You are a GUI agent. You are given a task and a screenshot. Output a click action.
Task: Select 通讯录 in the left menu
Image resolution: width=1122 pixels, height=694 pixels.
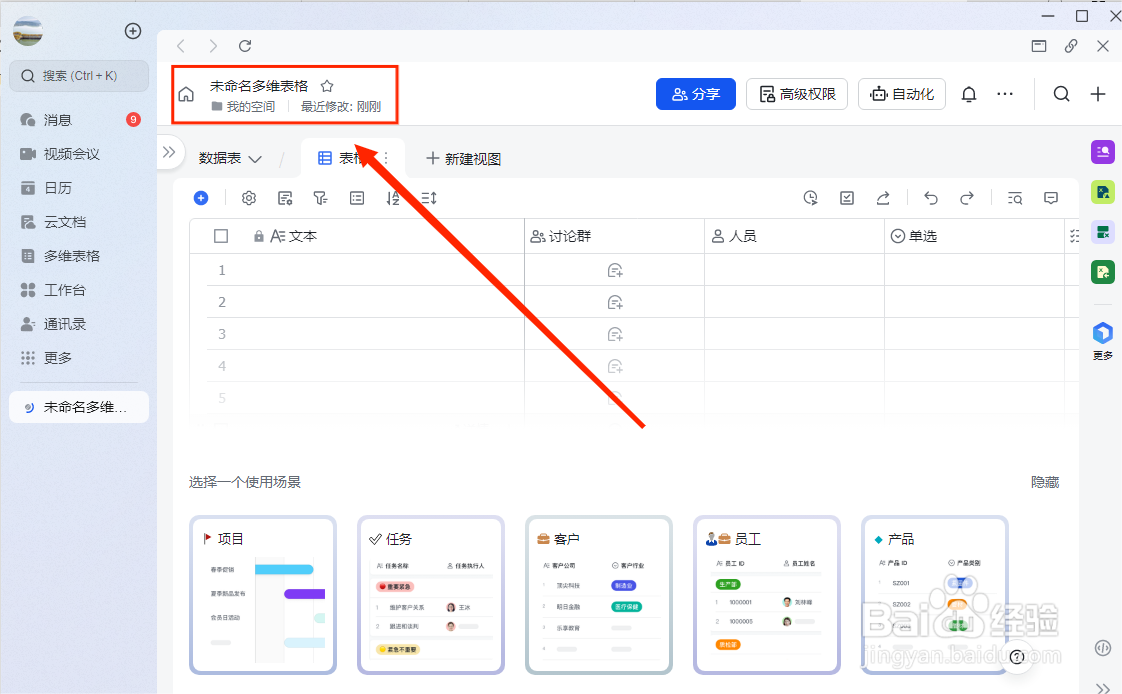[x=60, y=323]
